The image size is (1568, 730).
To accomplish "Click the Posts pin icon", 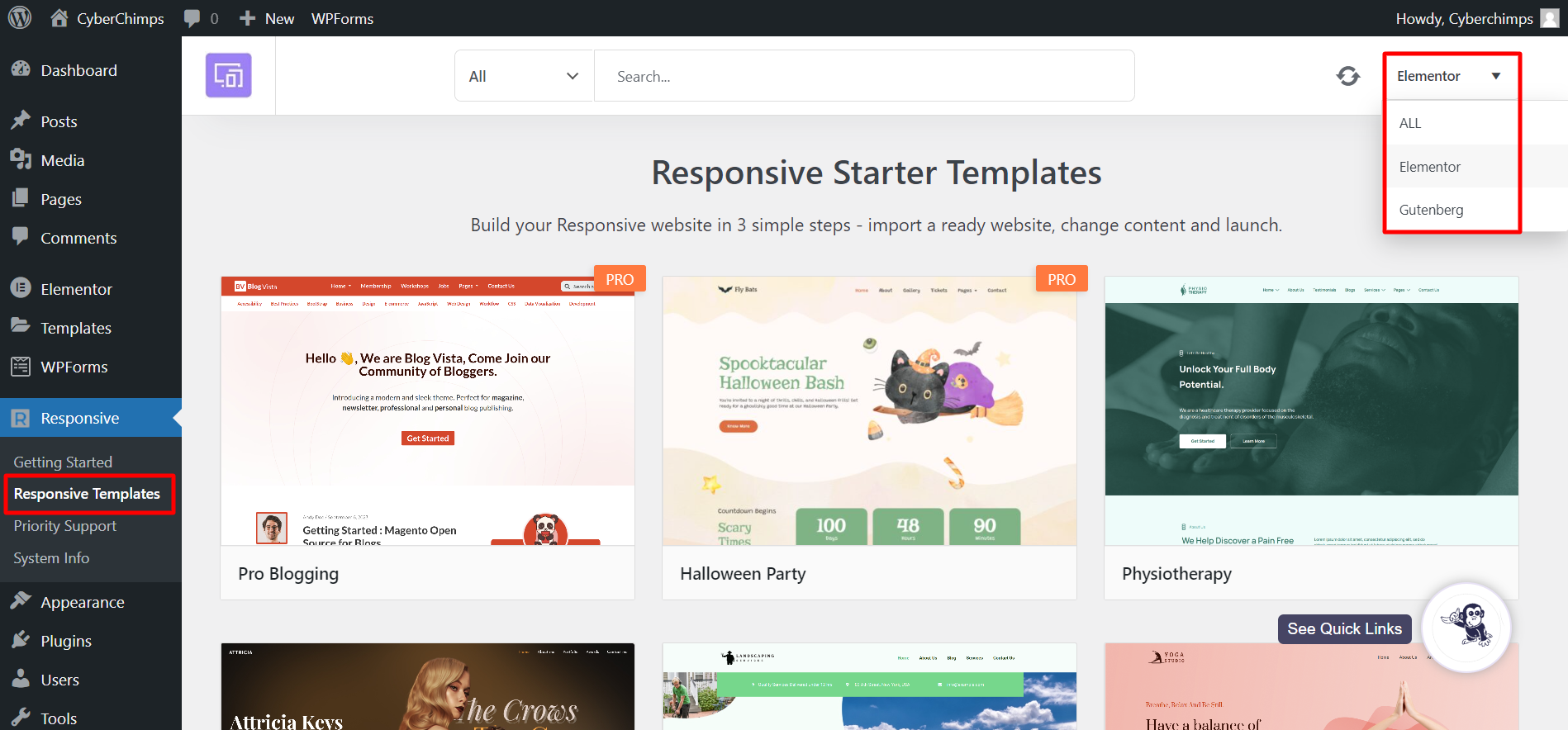I will tap(21, 121).
